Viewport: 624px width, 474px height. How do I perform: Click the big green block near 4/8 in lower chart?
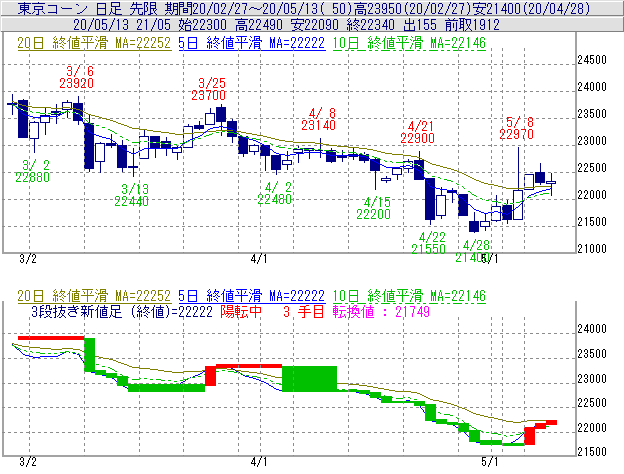tap(310, 379)
